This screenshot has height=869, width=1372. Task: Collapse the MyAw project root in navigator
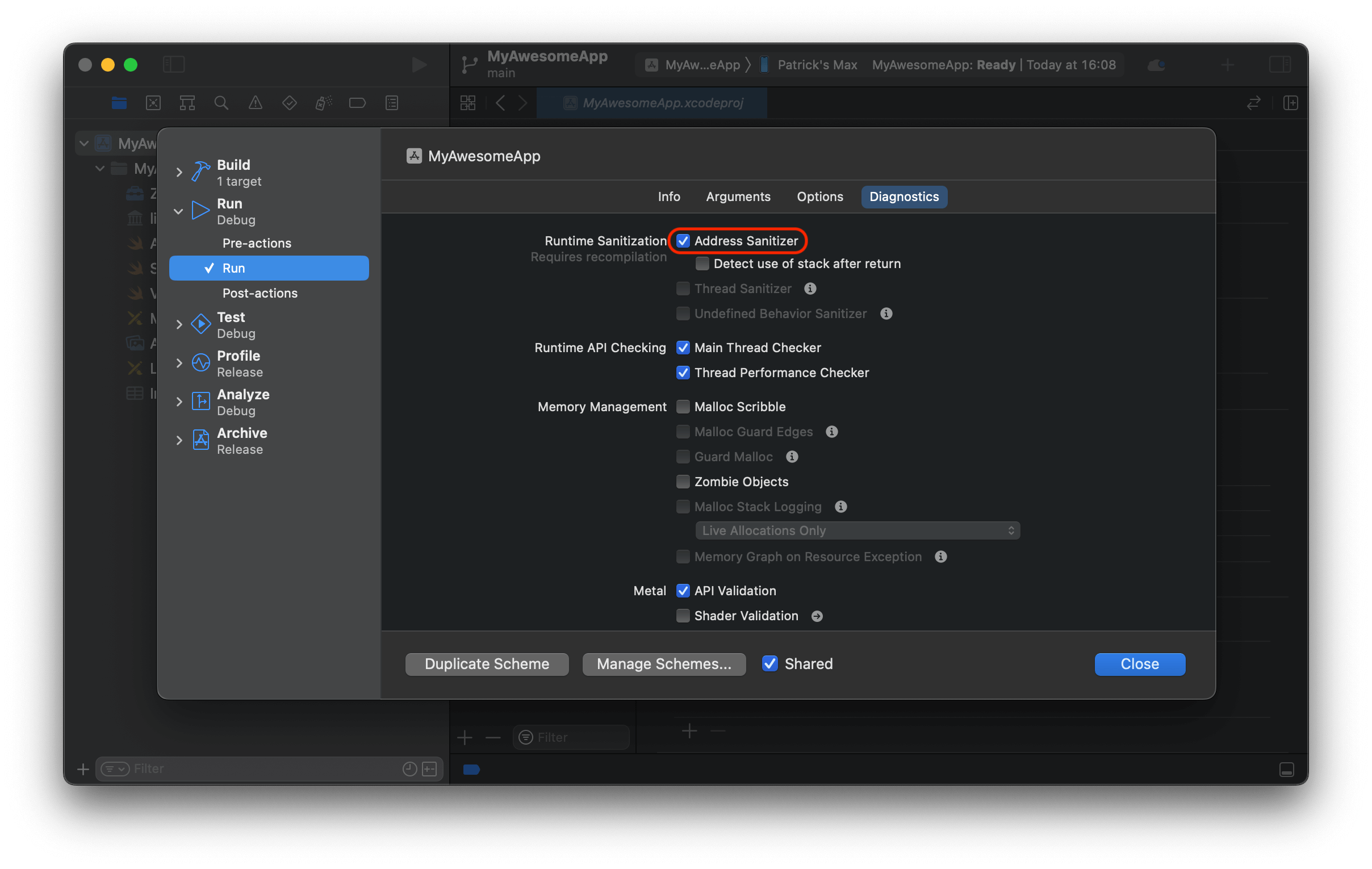pyautogui.click(x=84, y=143)
